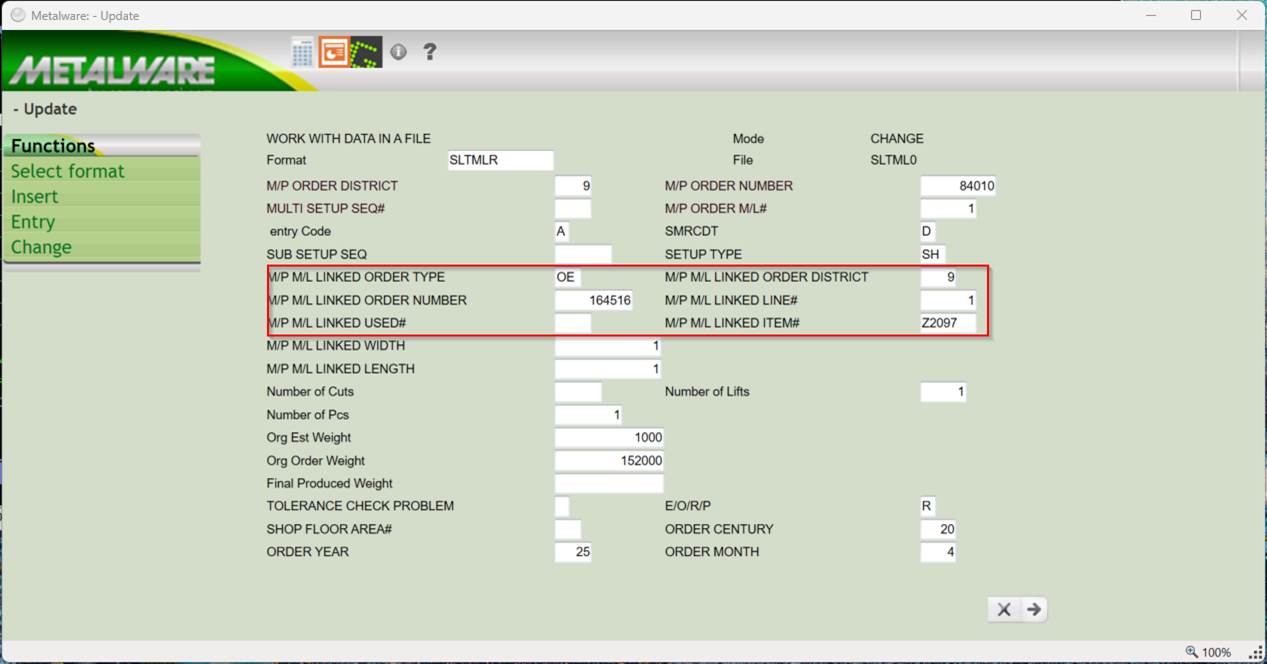
Task: Click the 100% zoom level text
Action: point(1217,652)
